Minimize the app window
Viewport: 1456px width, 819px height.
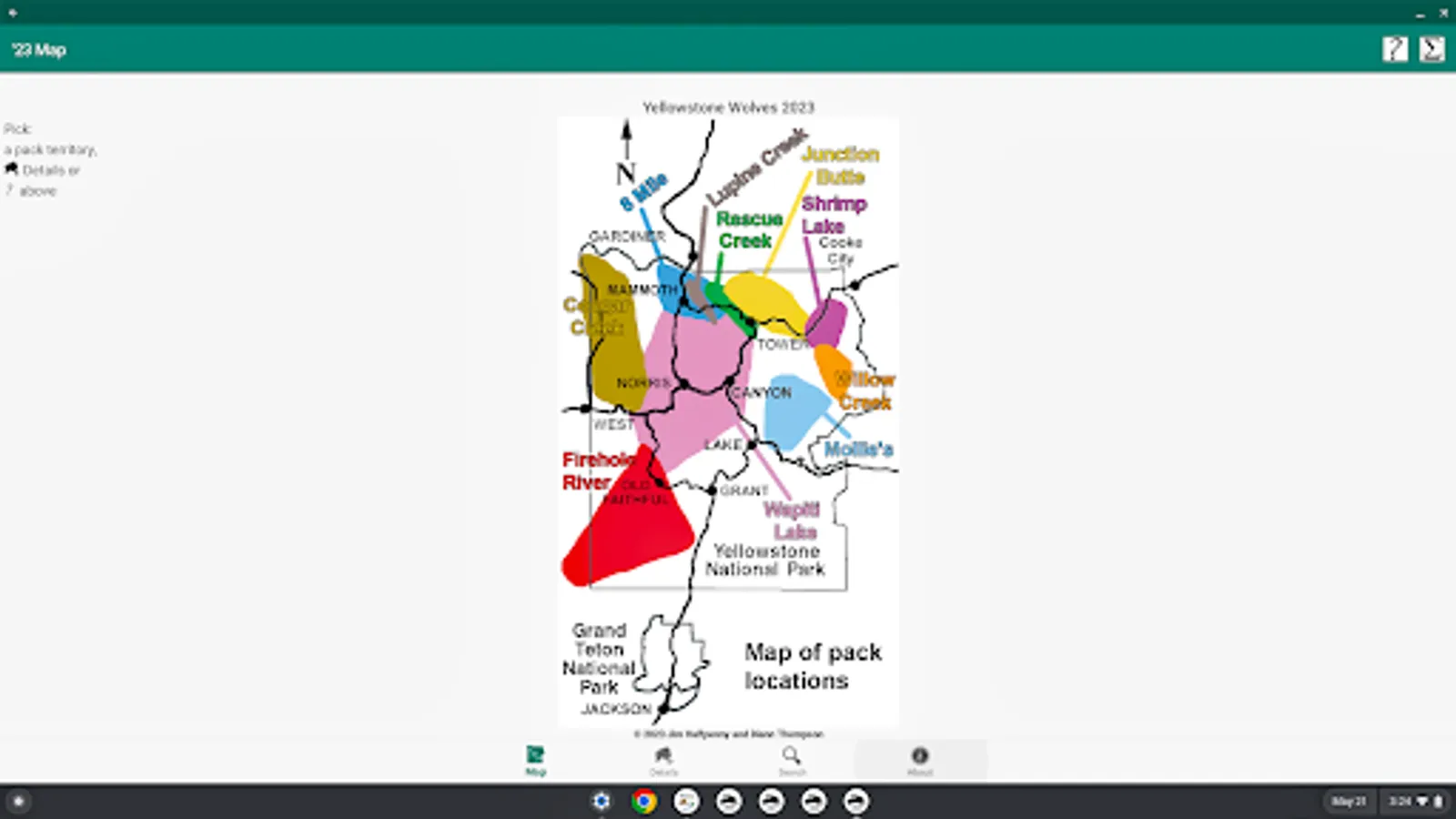click(x=1420, y=14)
